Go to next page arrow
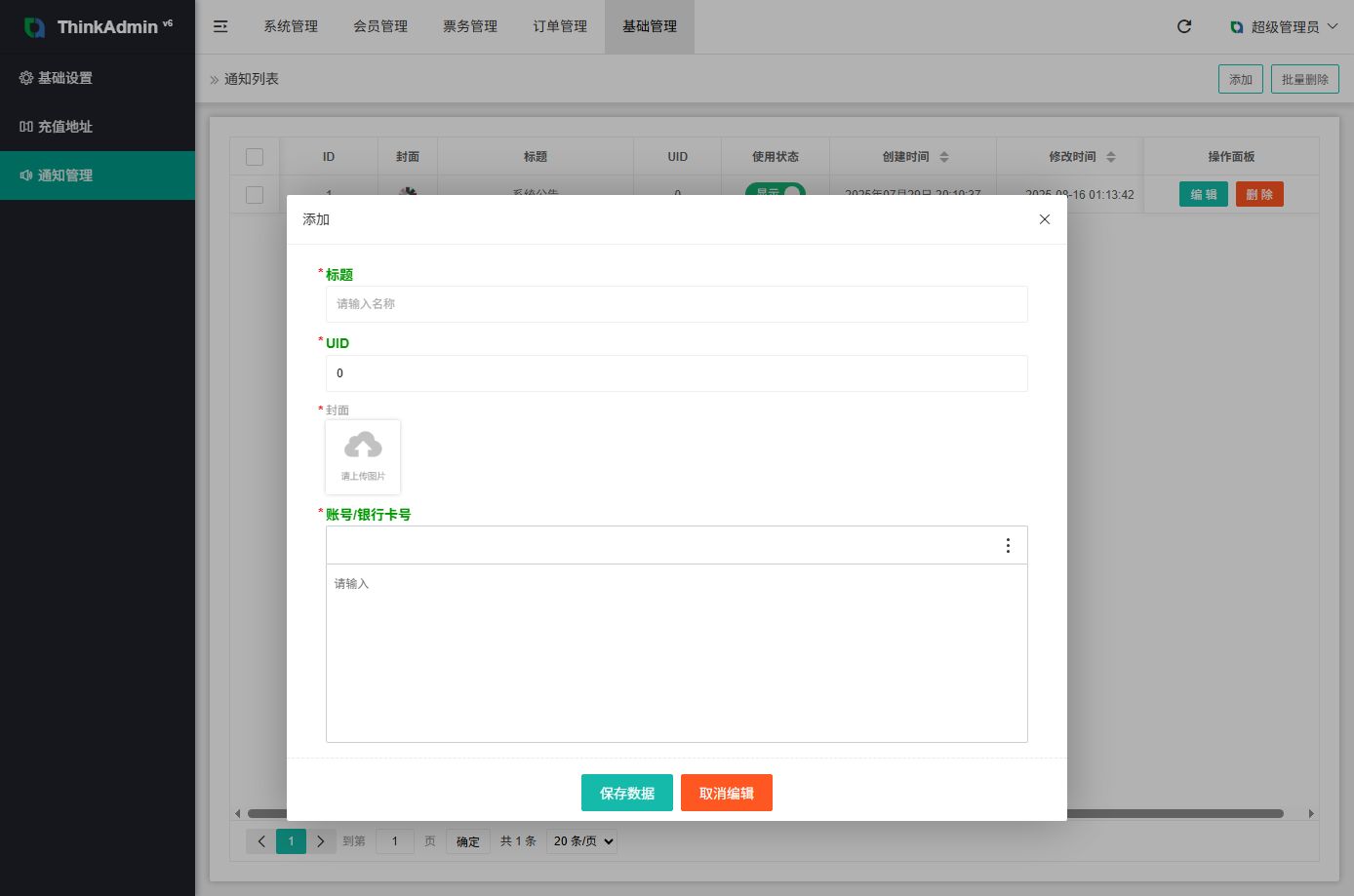 point(320,841)
